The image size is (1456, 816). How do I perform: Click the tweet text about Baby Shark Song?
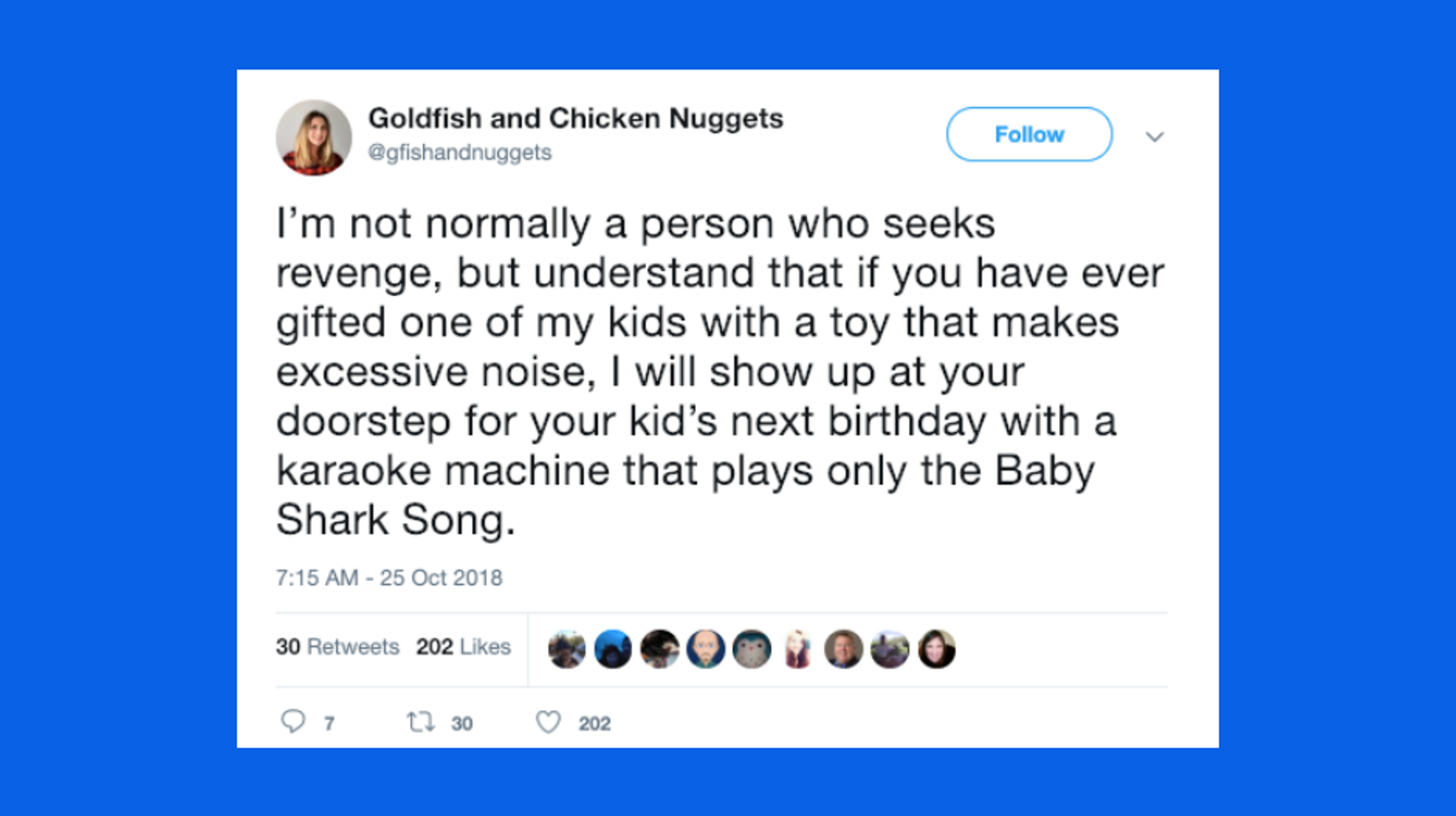tap(704, 371)
